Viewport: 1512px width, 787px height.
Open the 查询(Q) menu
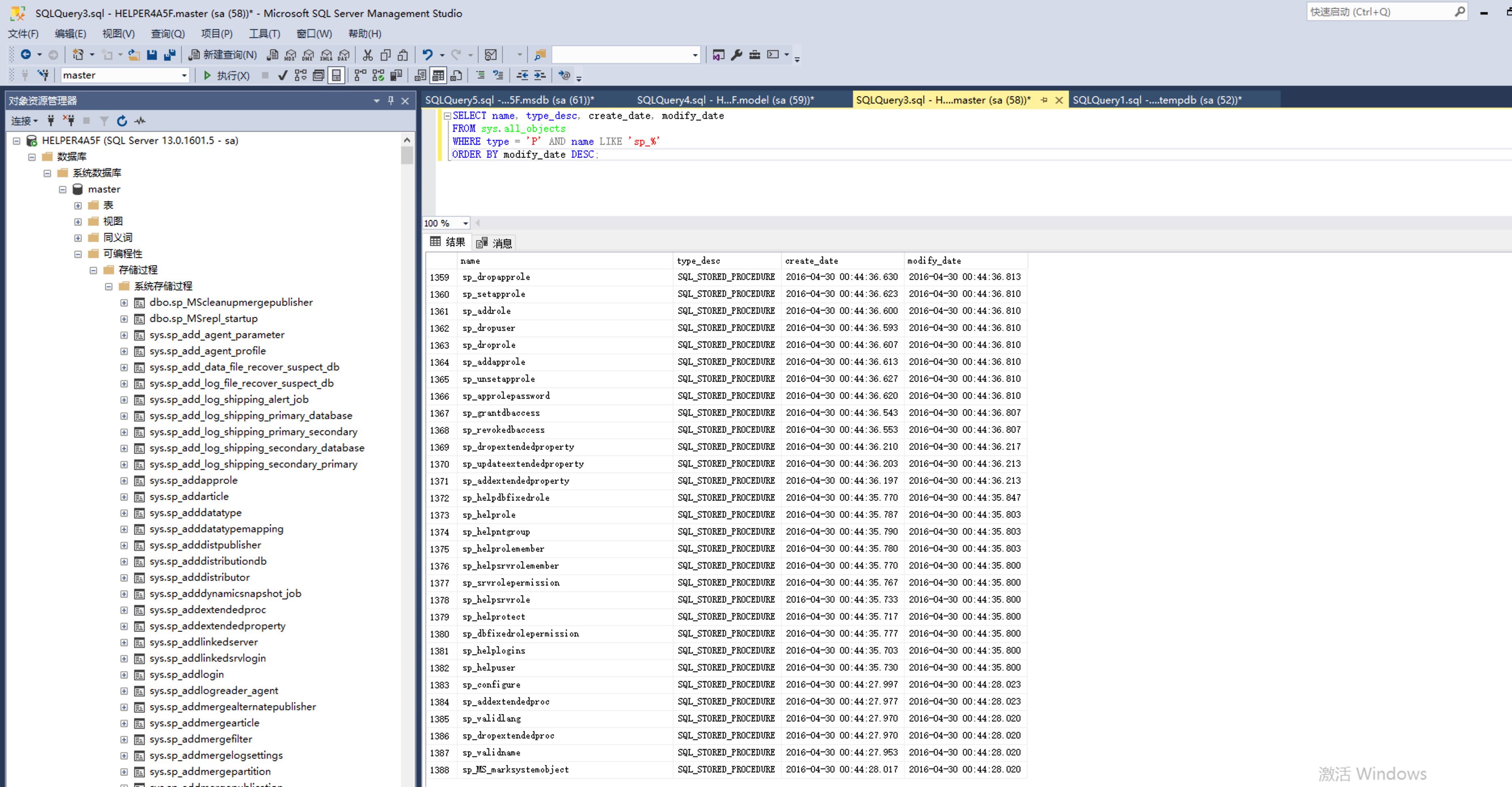click(x=167, y=34)
